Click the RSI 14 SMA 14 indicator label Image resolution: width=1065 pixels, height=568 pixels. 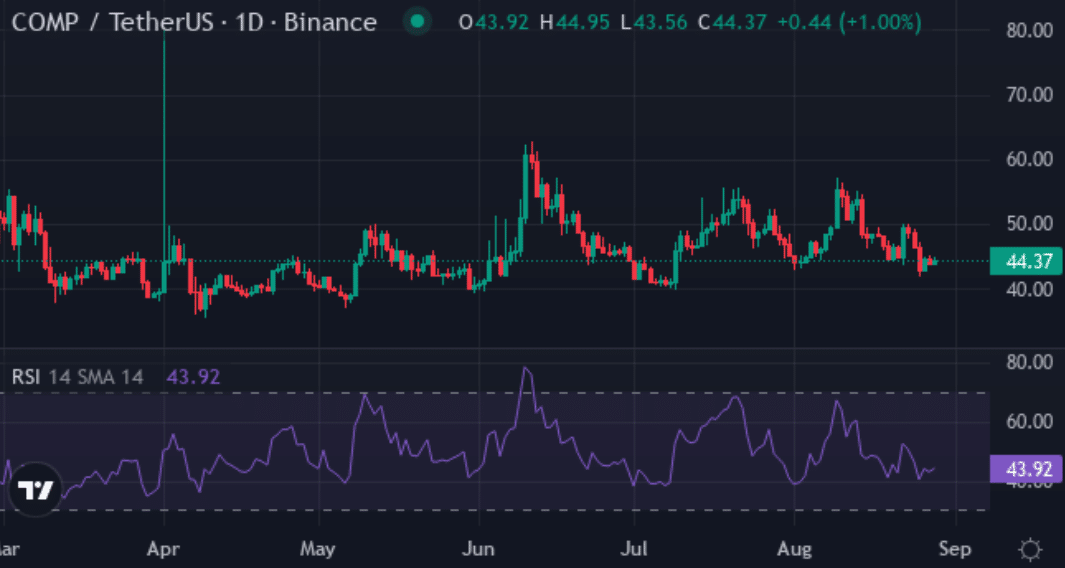(x=78, y=376)
